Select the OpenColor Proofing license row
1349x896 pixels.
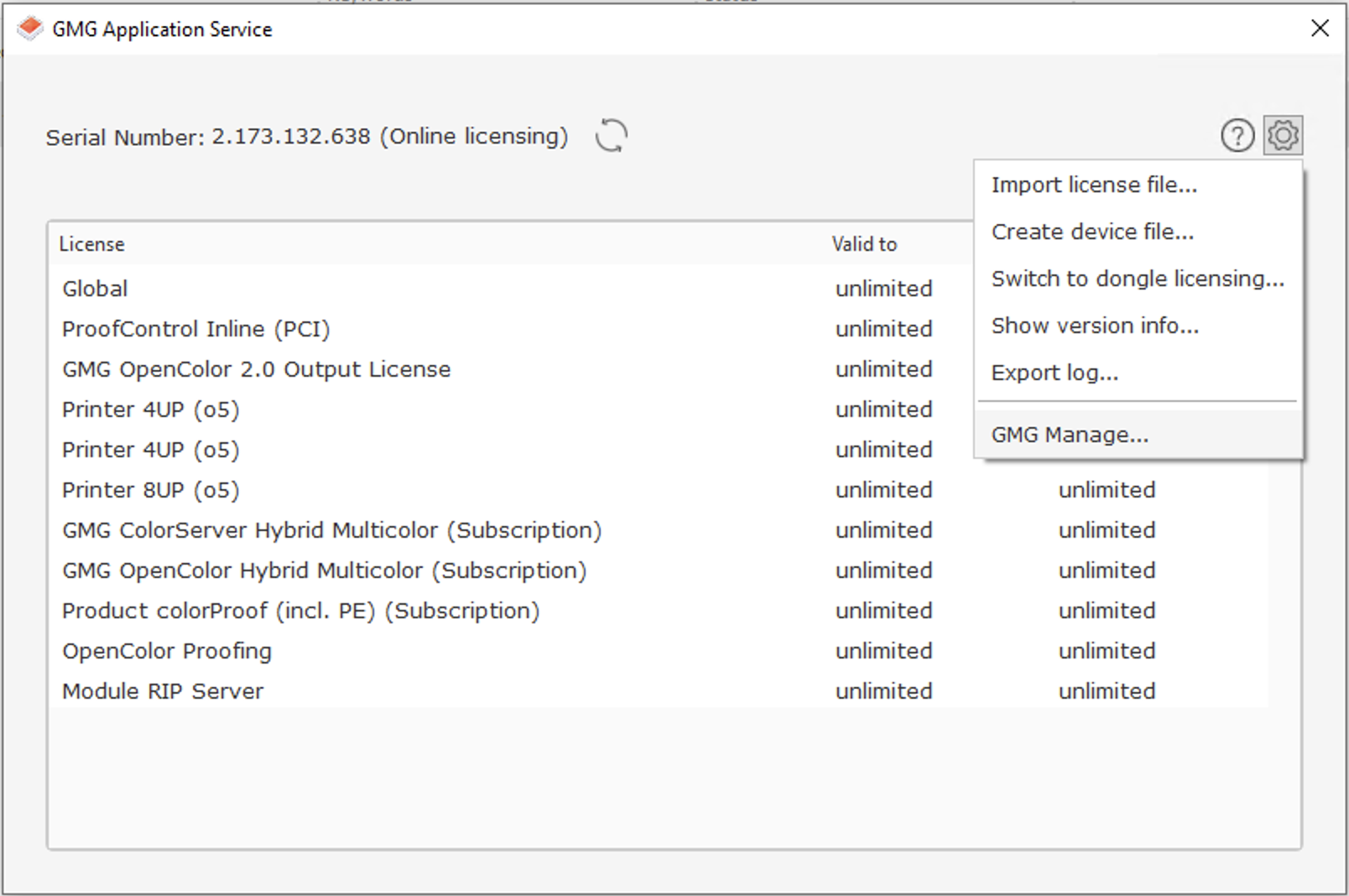(x=167, y=651)
